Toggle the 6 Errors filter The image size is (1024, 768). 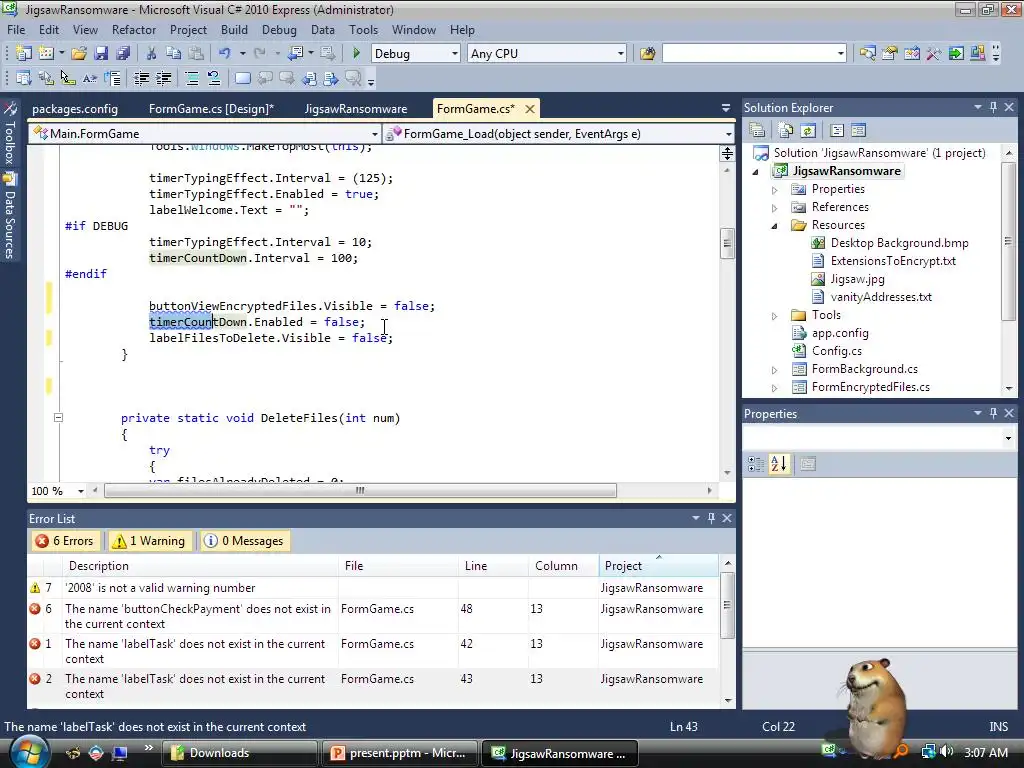coord(65,541)
